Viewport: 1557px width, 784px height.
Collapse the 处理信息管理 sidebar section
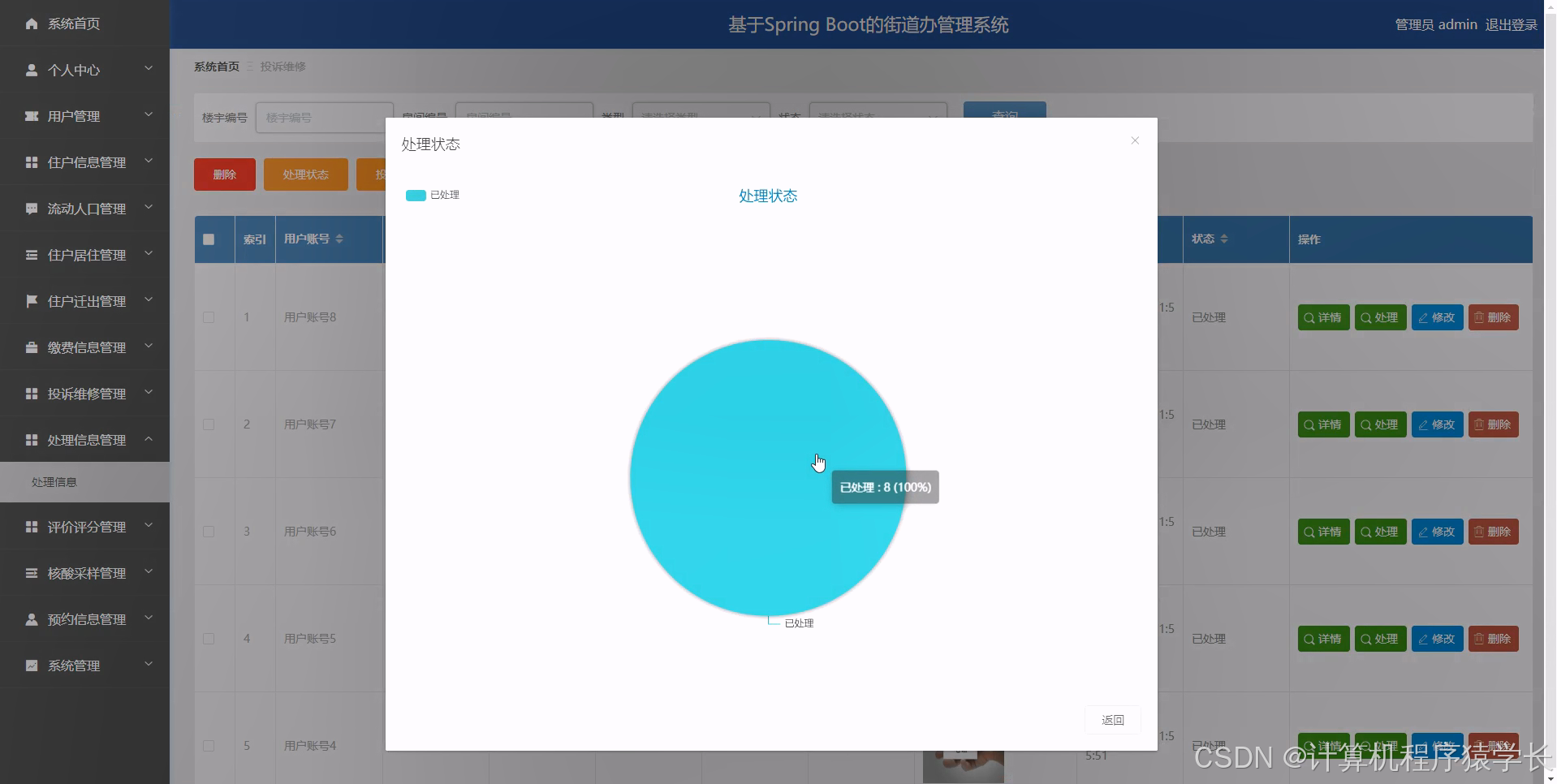coord(85,439)
